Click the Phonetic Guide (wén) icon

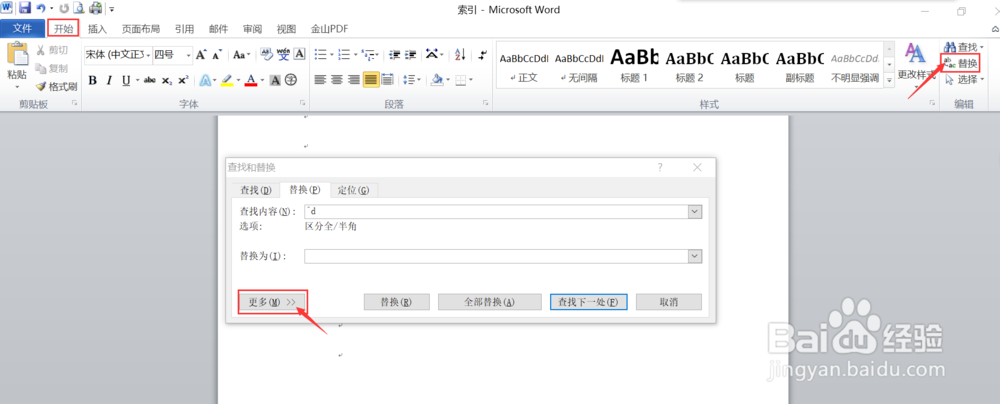click(283, 54)
